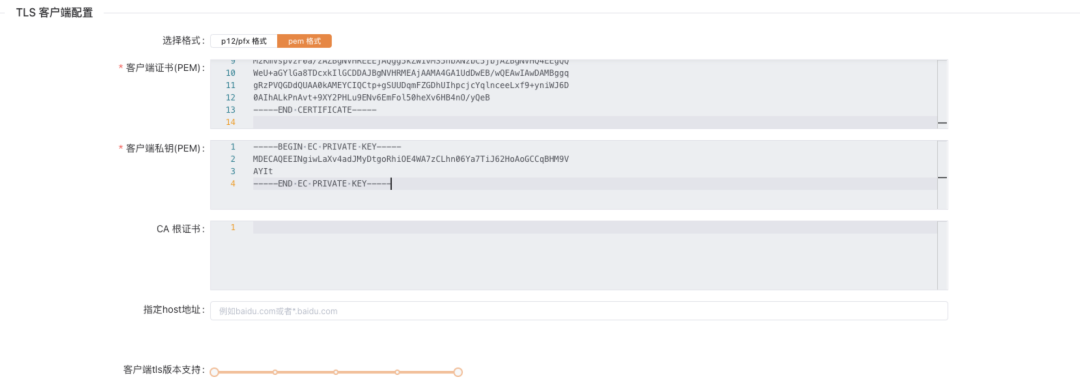
Task: Click the line starting with 0AIhALkPnAvt
Action: (x=371, y=97)
